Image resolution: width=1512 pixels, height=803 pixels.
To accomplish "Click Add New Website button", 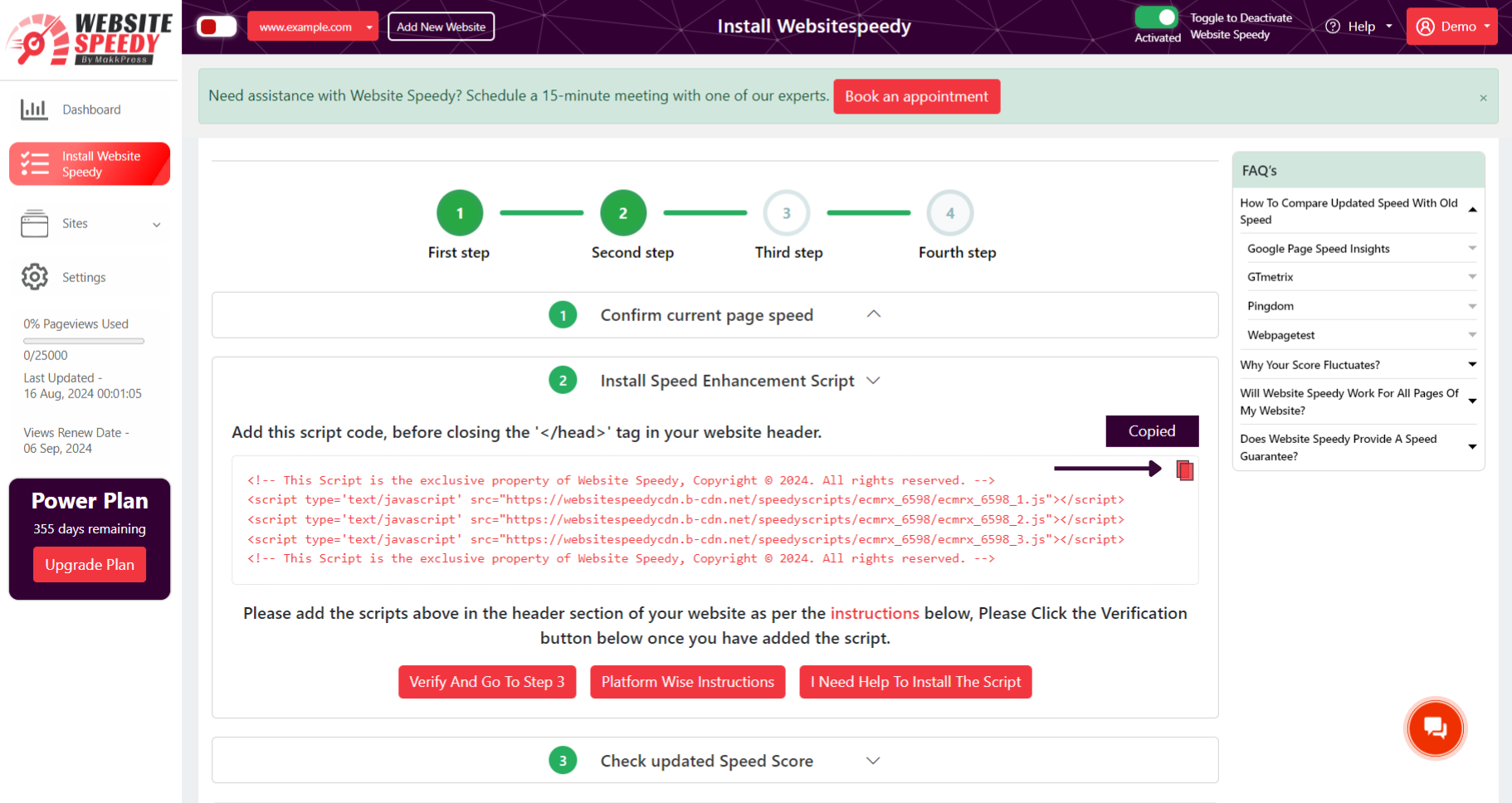I will 441,27.
